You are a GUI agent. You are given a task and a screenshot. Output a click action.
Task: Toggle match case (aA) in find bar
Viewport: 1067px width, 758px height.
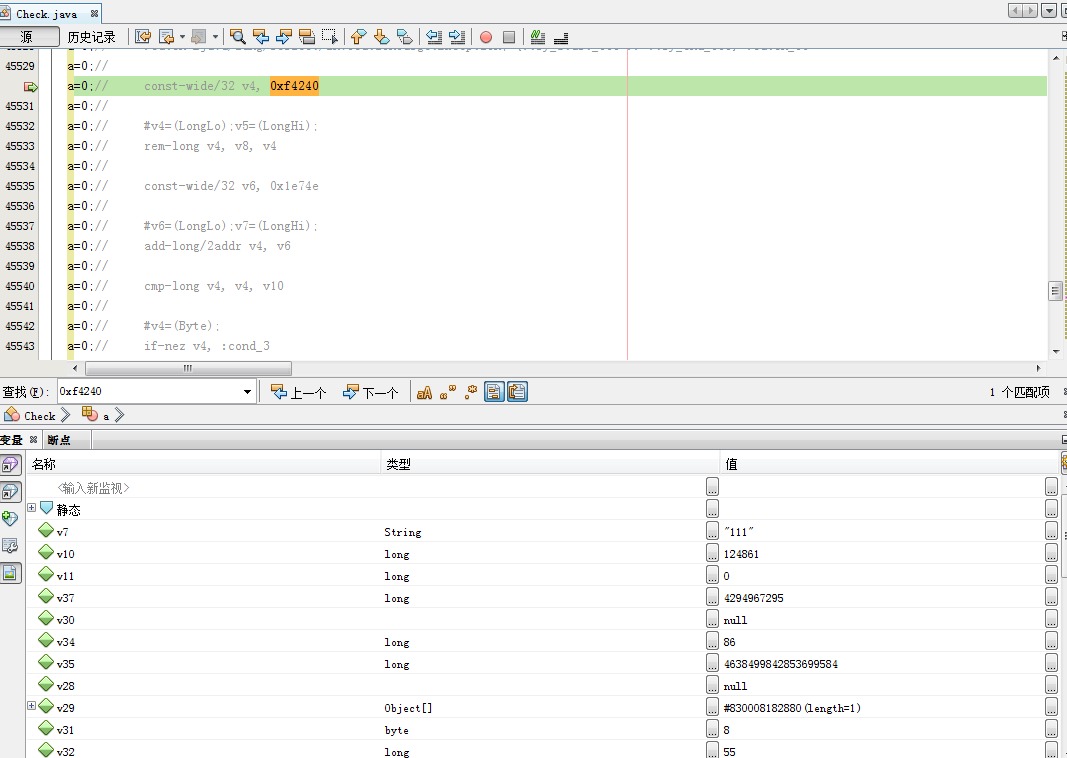click(424, 393)
